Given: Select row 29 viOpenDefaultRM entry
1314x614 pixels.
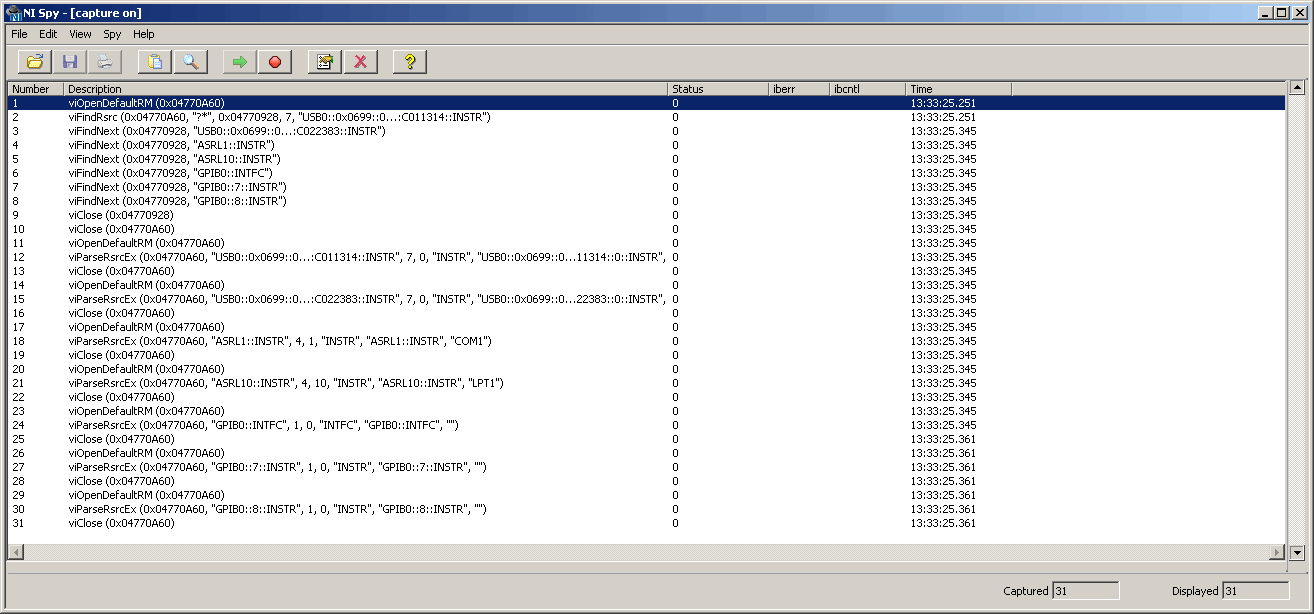Looking at the screenshot, I should (x=646, y=495).
